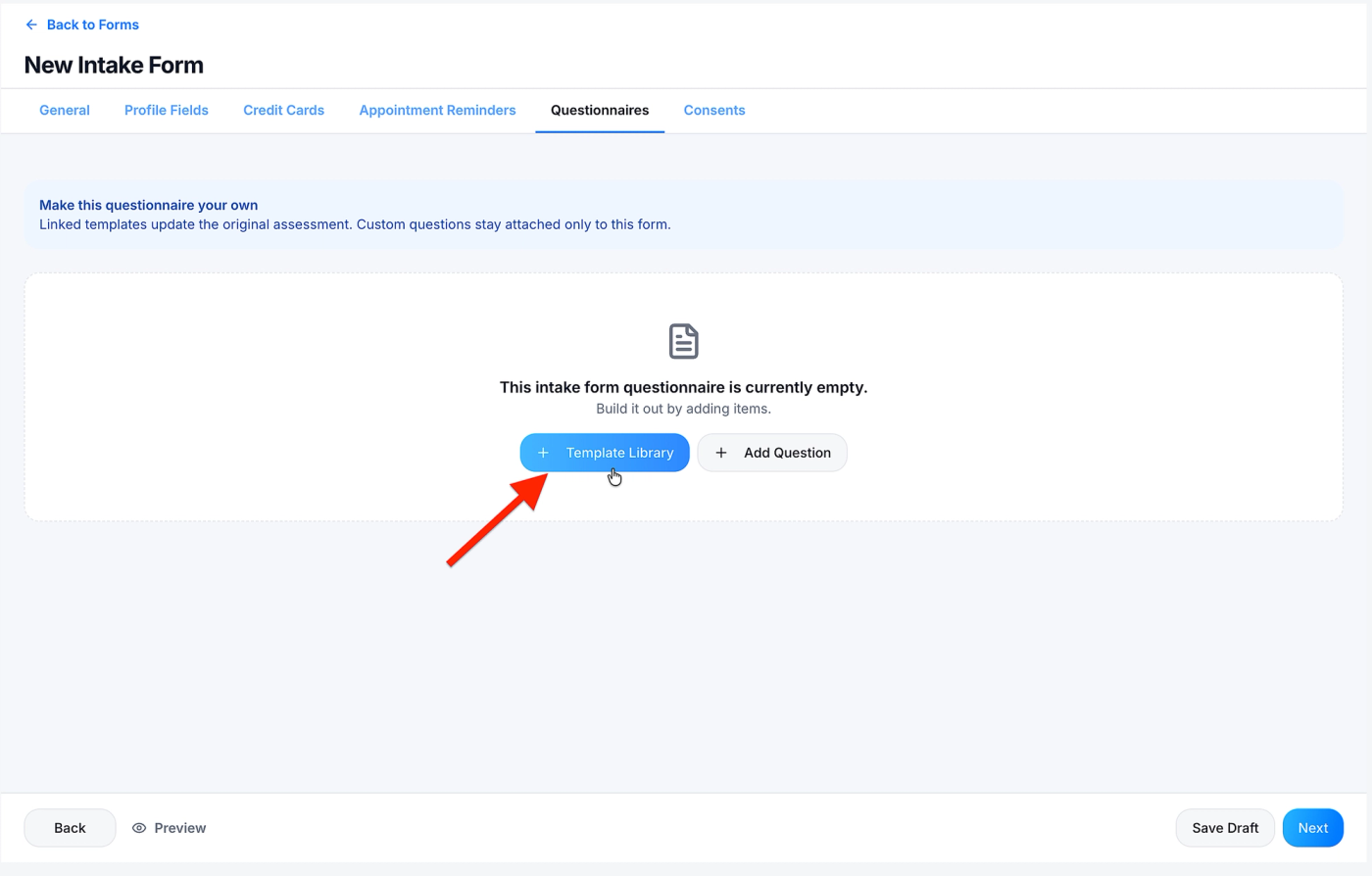The image size is (1372, 876).
Task: Click the plus icon in Template Library button
Action: [543, 453]
